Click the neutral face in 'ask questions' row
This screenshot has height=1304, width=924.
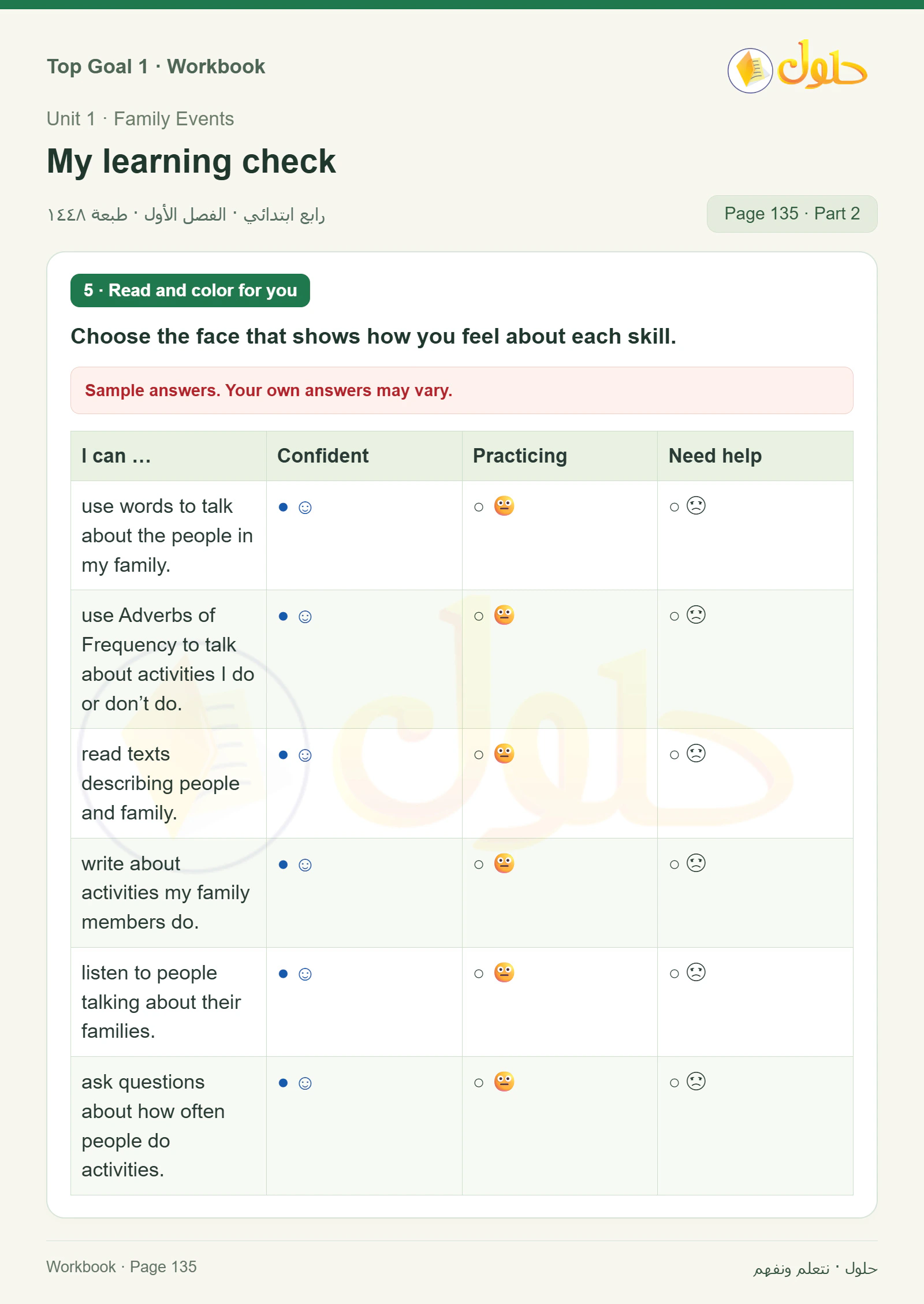coord(504,1082)
